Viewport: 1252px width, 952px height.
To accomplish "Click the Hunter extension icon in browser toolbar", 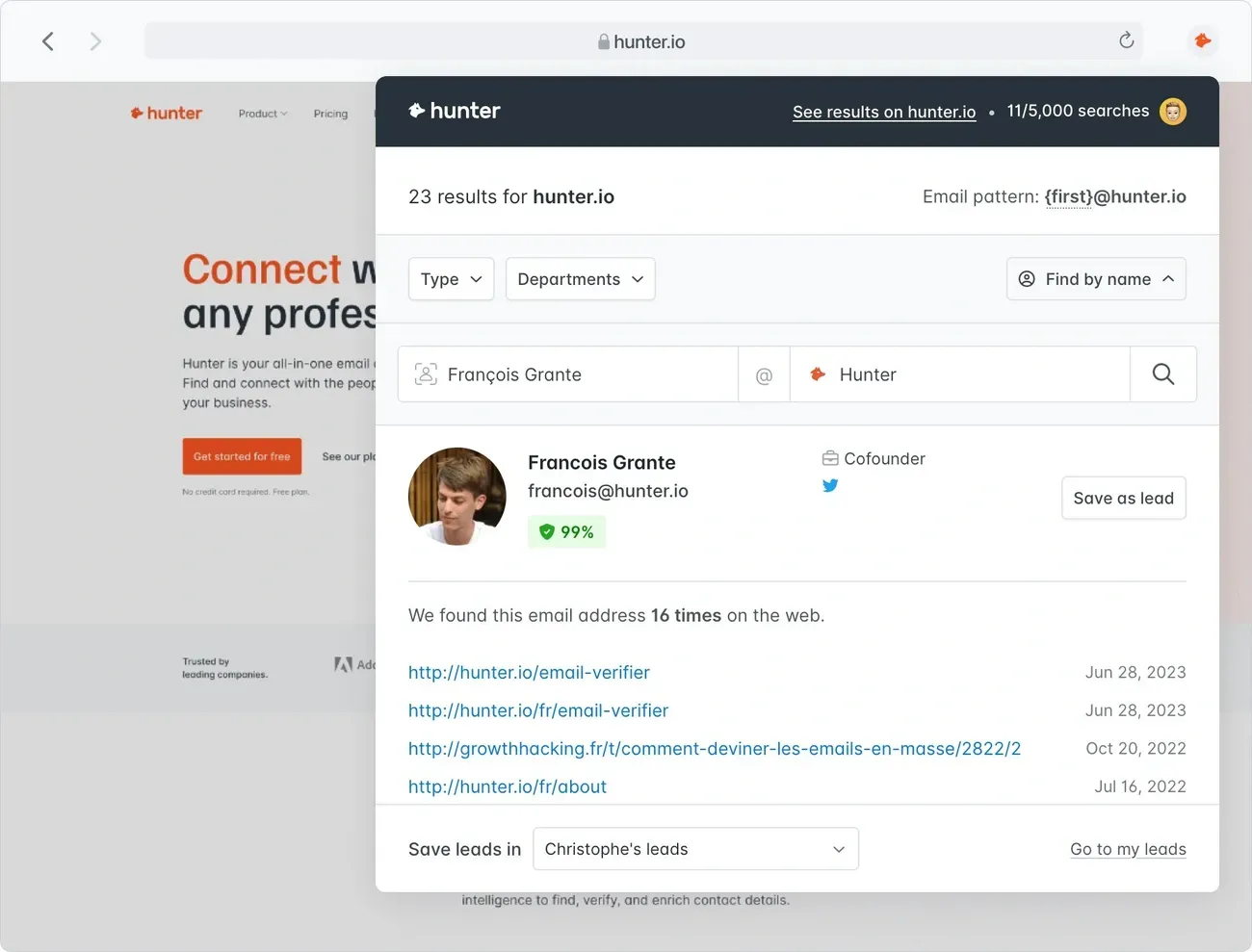I will pos(1202,40).
